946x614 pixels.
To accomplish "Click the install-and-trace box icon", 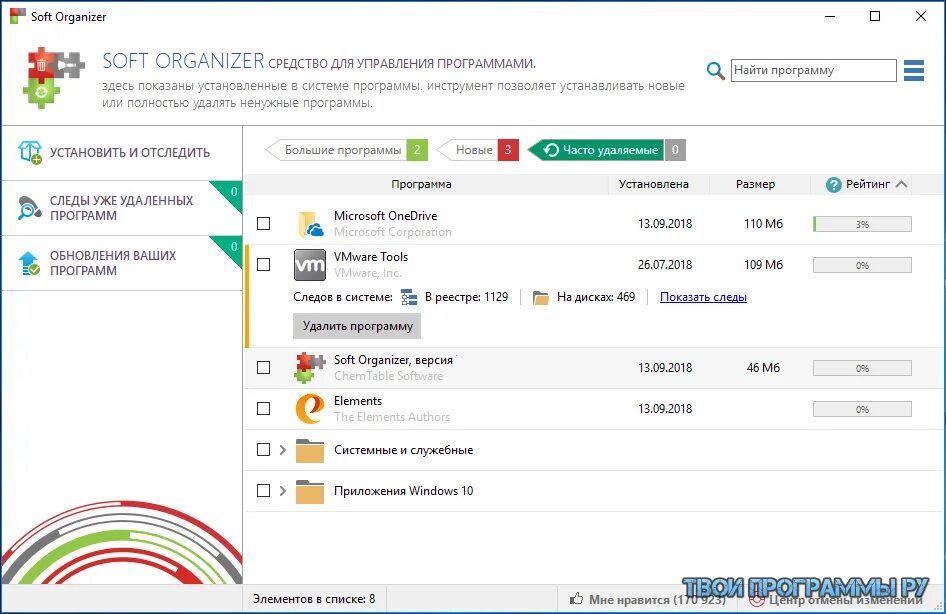I will [30, 153].
